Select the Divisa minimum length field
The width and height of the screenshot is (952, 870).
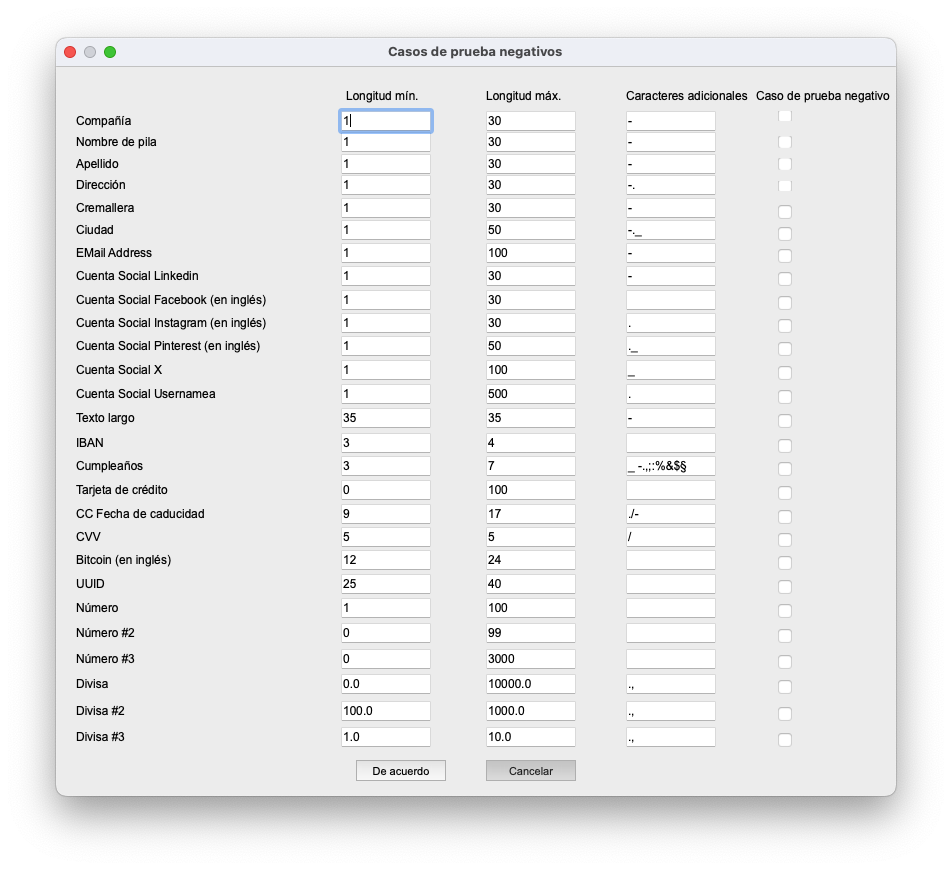coord(385,684)
